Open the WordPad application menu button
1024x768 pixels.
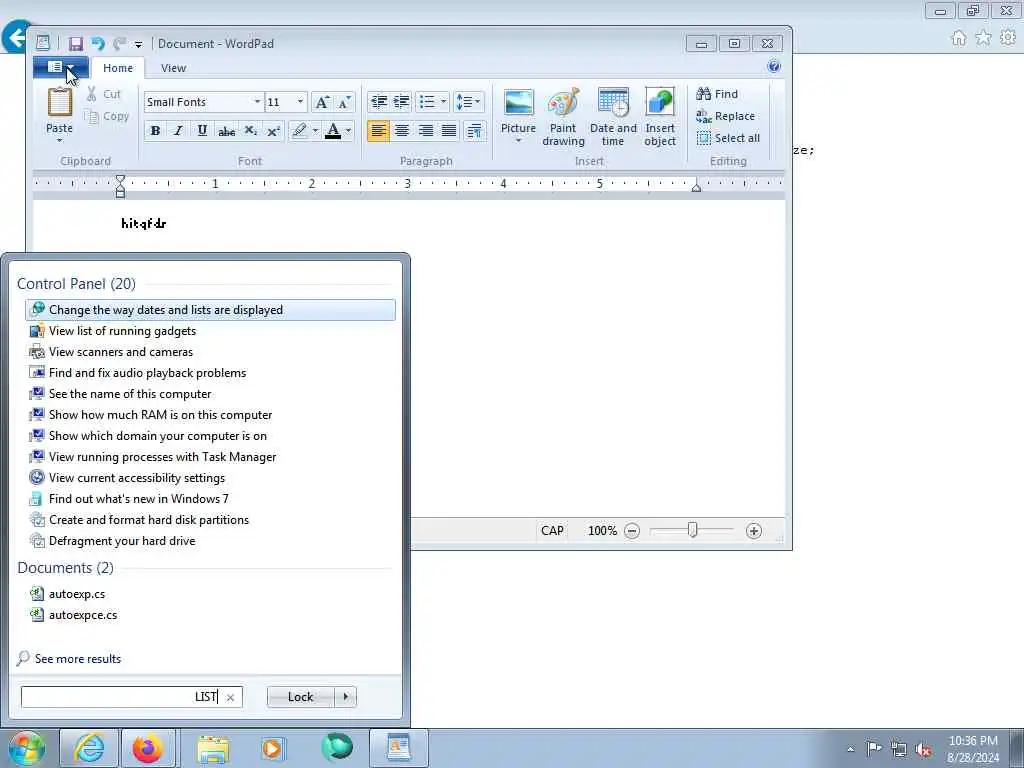[x=61, y=67]
